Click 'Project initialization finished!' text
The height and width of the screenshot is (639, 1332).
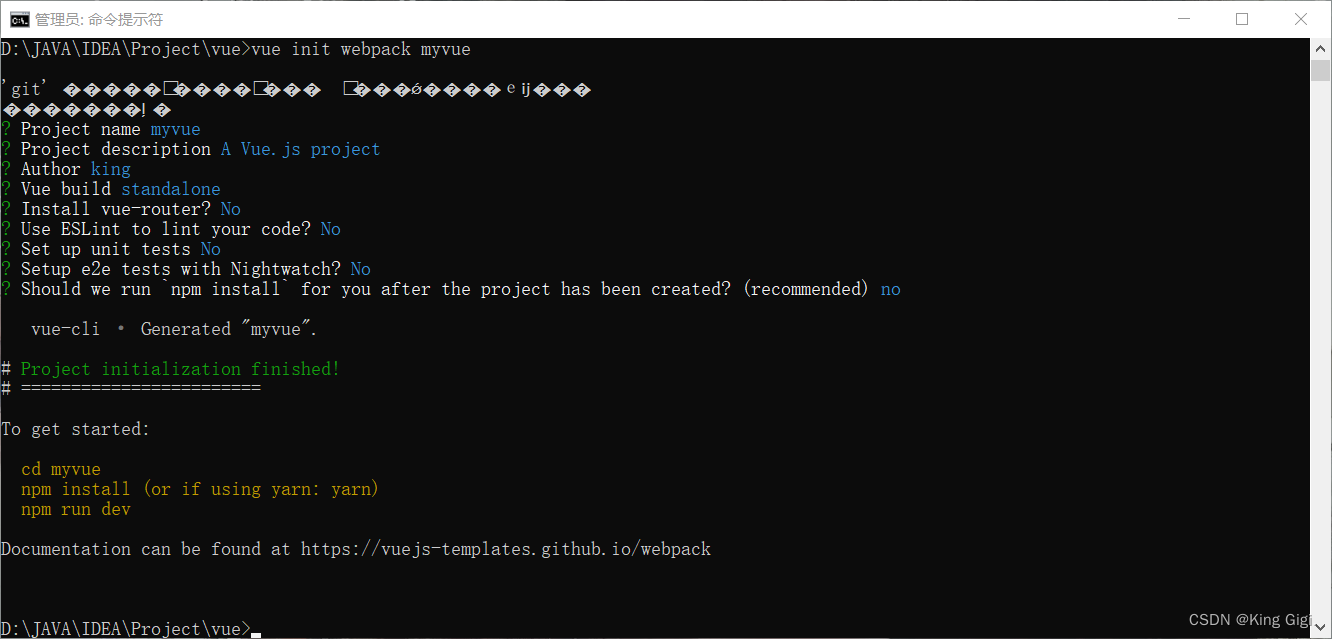pyautogui.click(x=181, y=369)
